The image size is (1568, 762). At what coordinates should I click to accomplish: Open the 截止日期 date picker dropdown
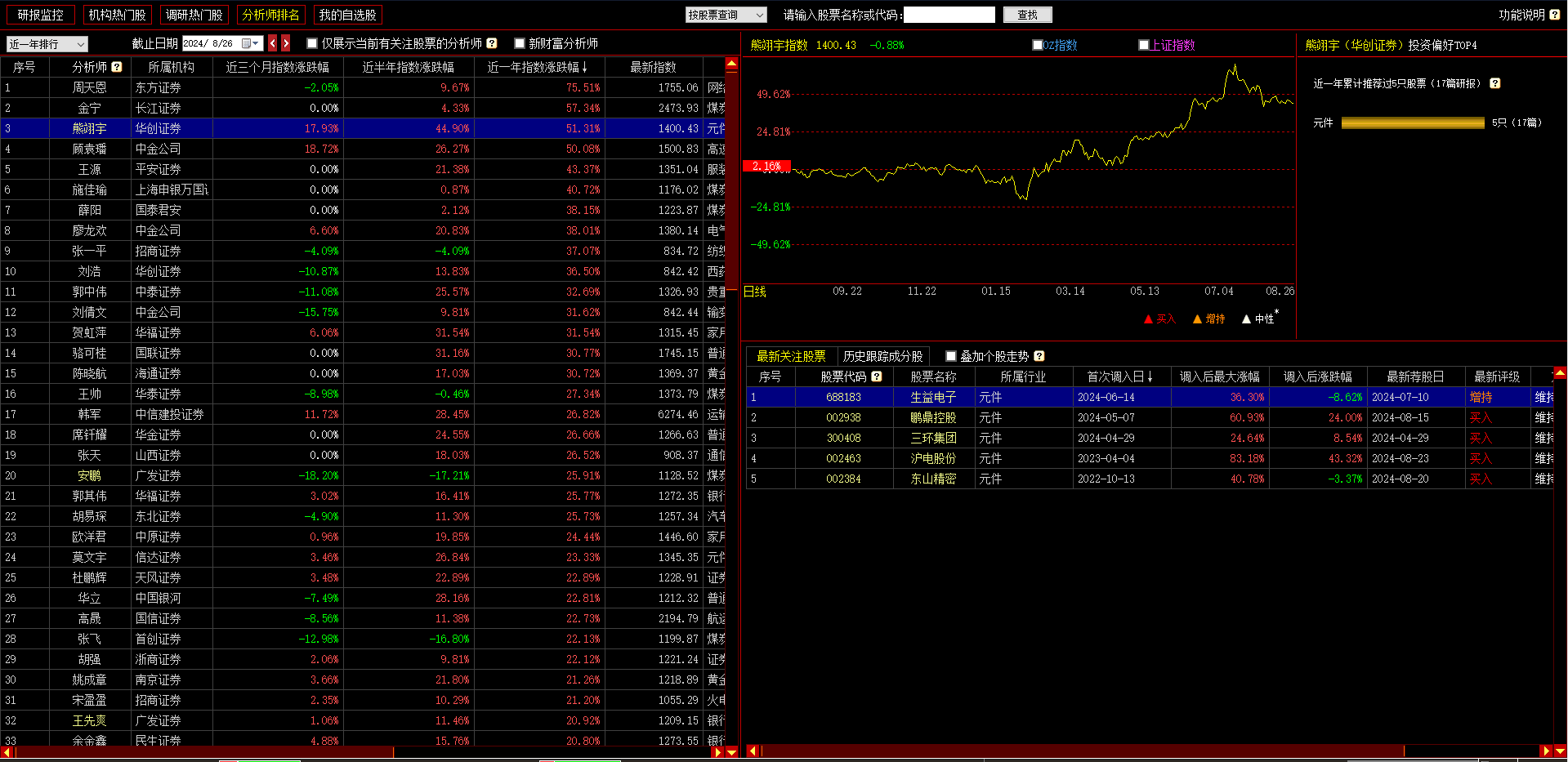click(x=255, y=43)
